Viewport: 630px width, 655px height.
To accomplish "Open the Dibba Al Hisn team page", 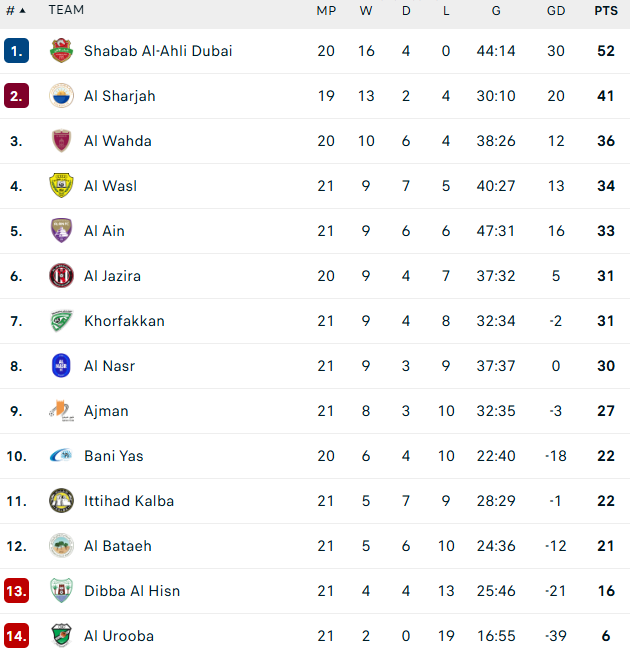I will point(131,591).
